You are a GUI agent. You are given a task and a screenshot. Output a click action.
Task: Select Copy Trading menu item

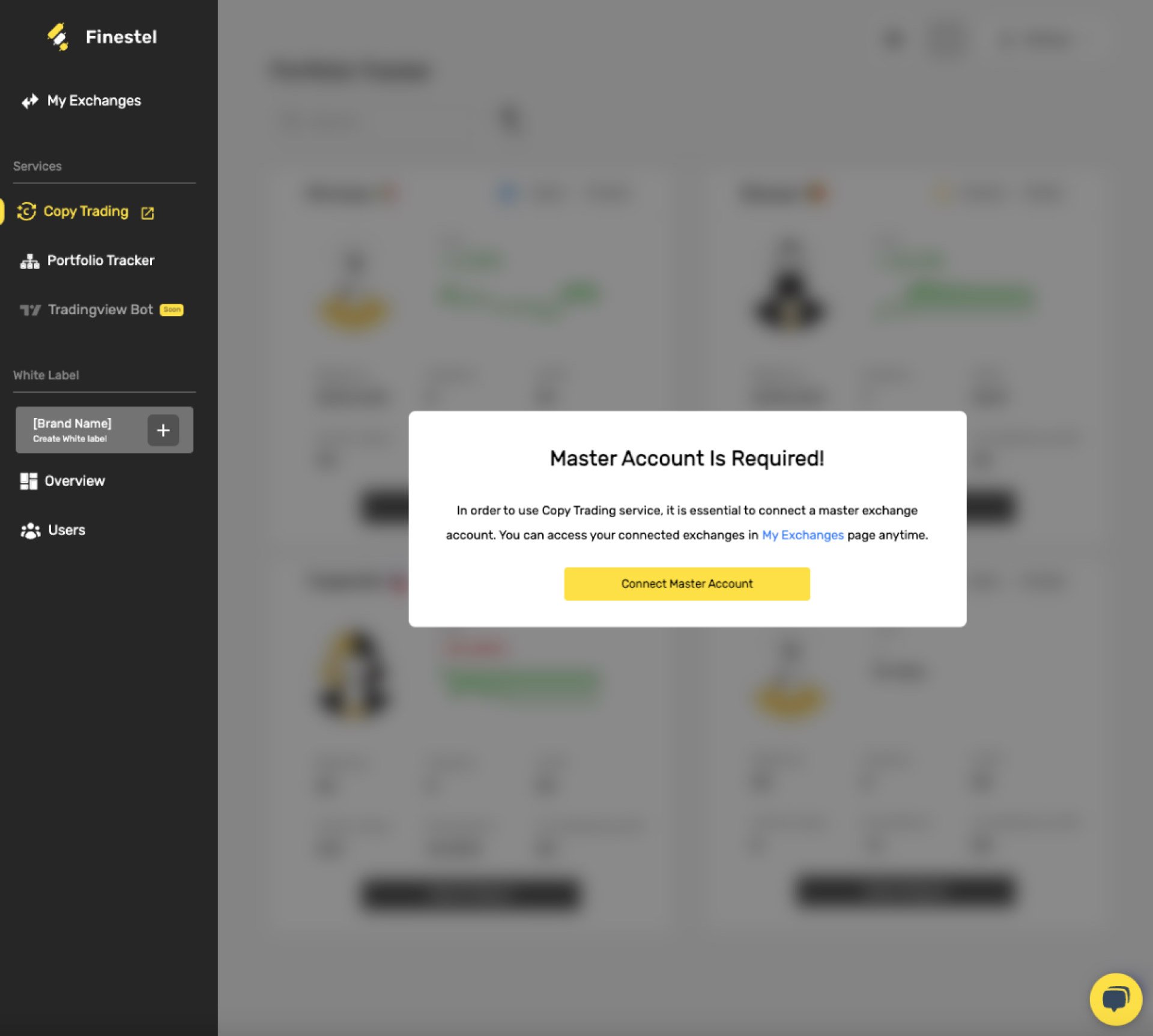click(x=86, y=211)
